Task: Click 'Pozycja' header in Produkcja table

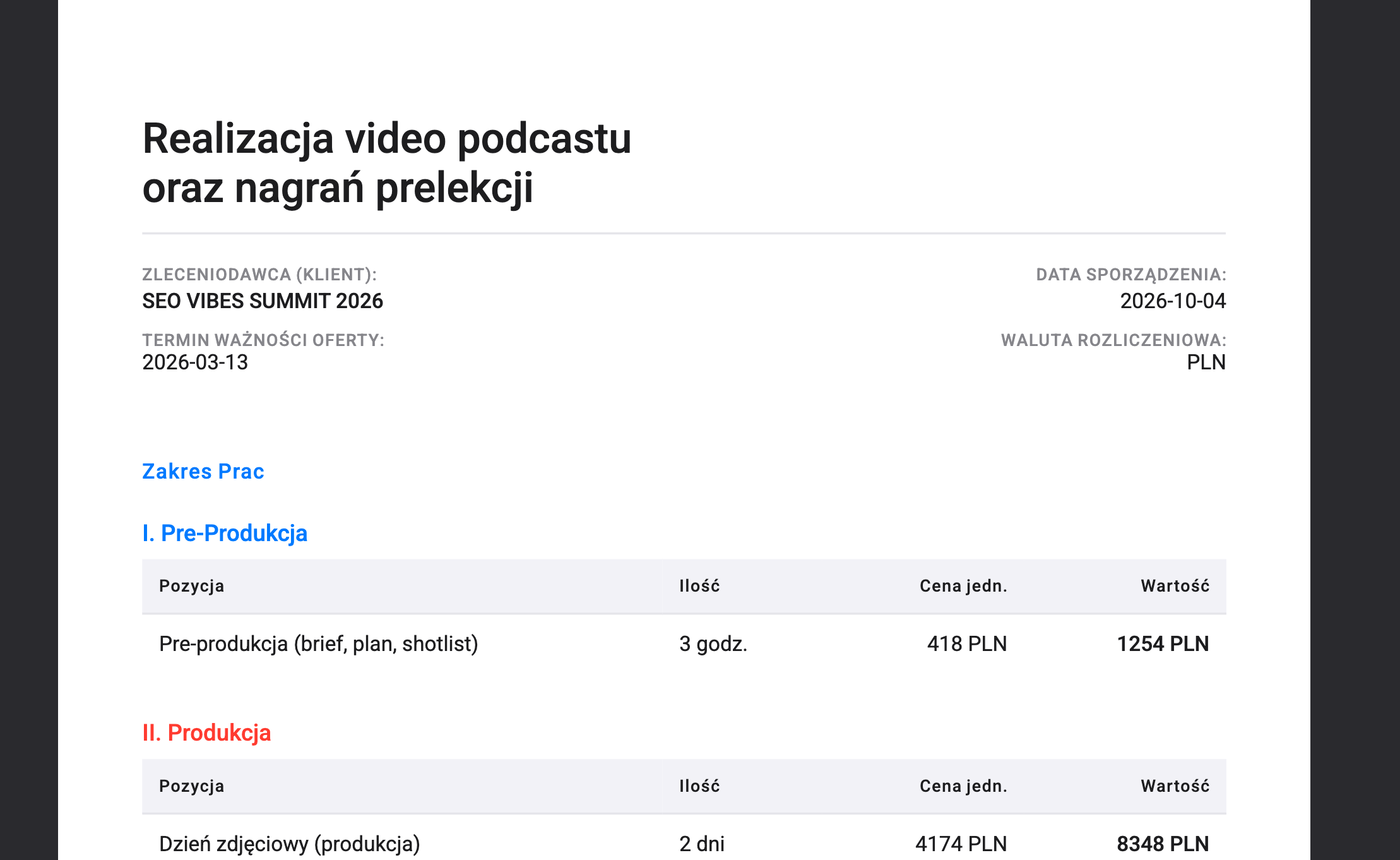Action: coord(192,786)
